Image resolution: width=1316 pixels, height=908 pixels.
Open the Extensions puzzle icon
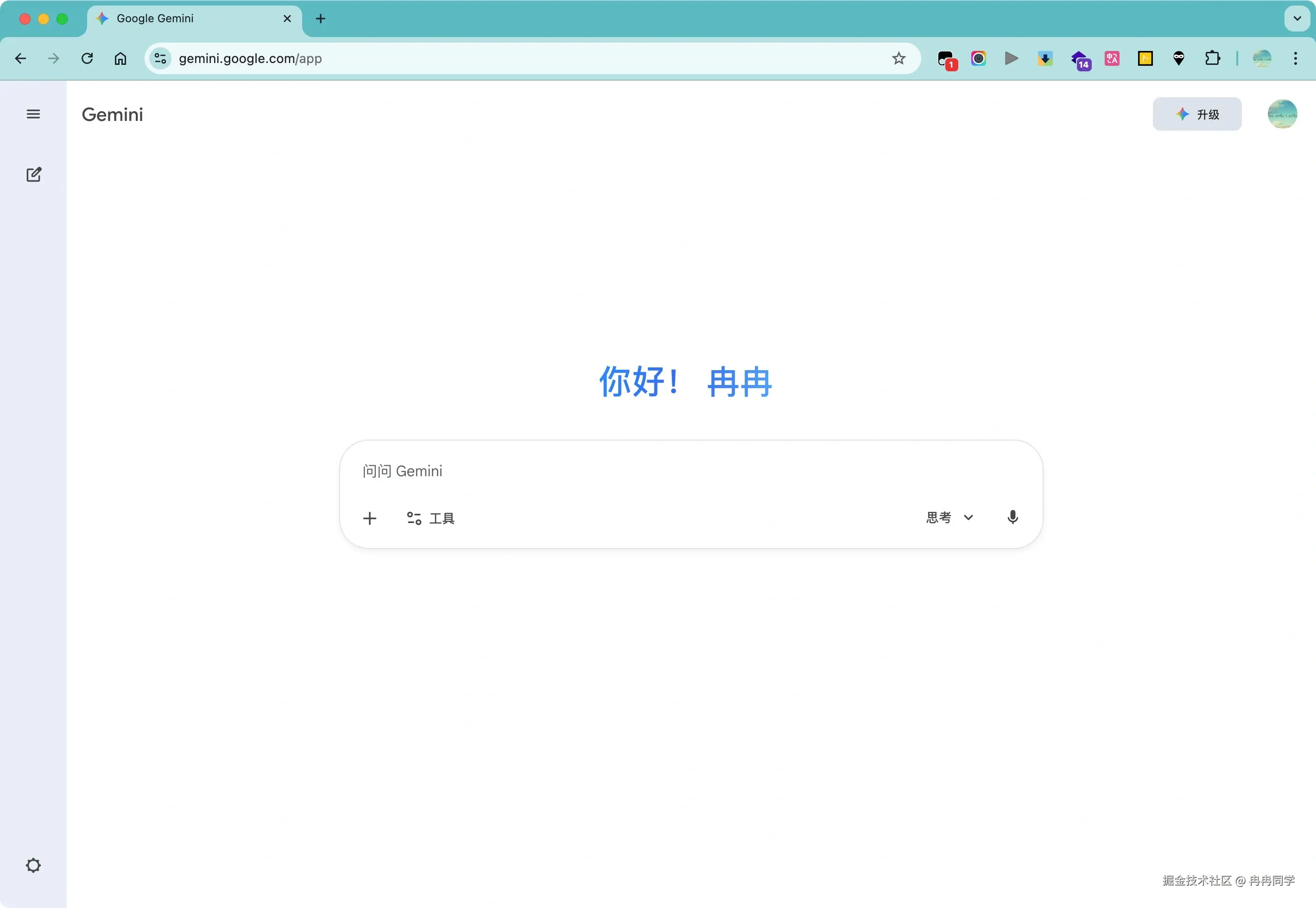click(1212, 58)
